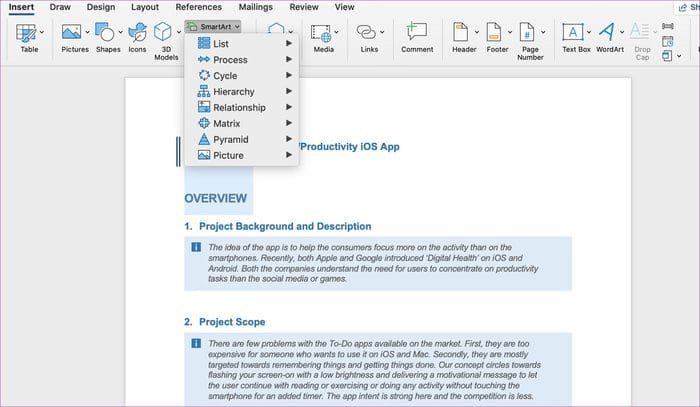Open the insert object dropdown arrow
This screenshot has height=407, width=700.
[x=679, y=56]
